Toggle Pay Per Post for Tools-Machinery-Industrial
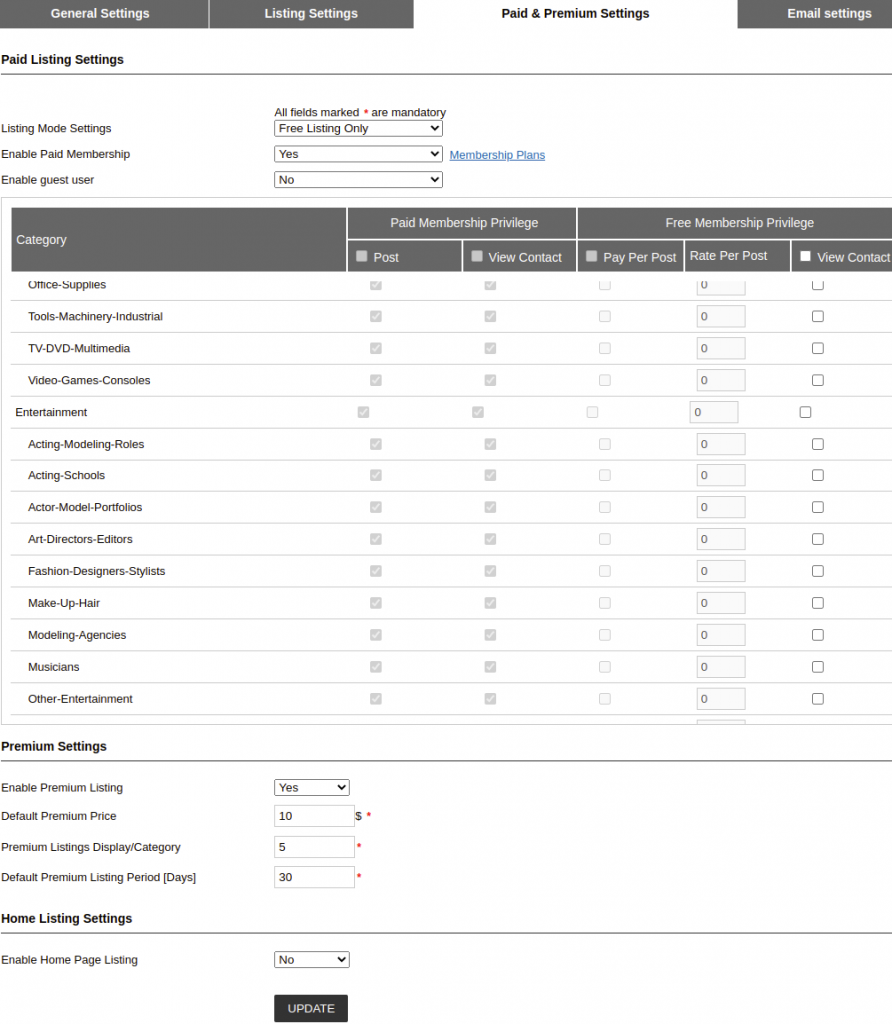892x1024 pixels. [x=605, y=316]
